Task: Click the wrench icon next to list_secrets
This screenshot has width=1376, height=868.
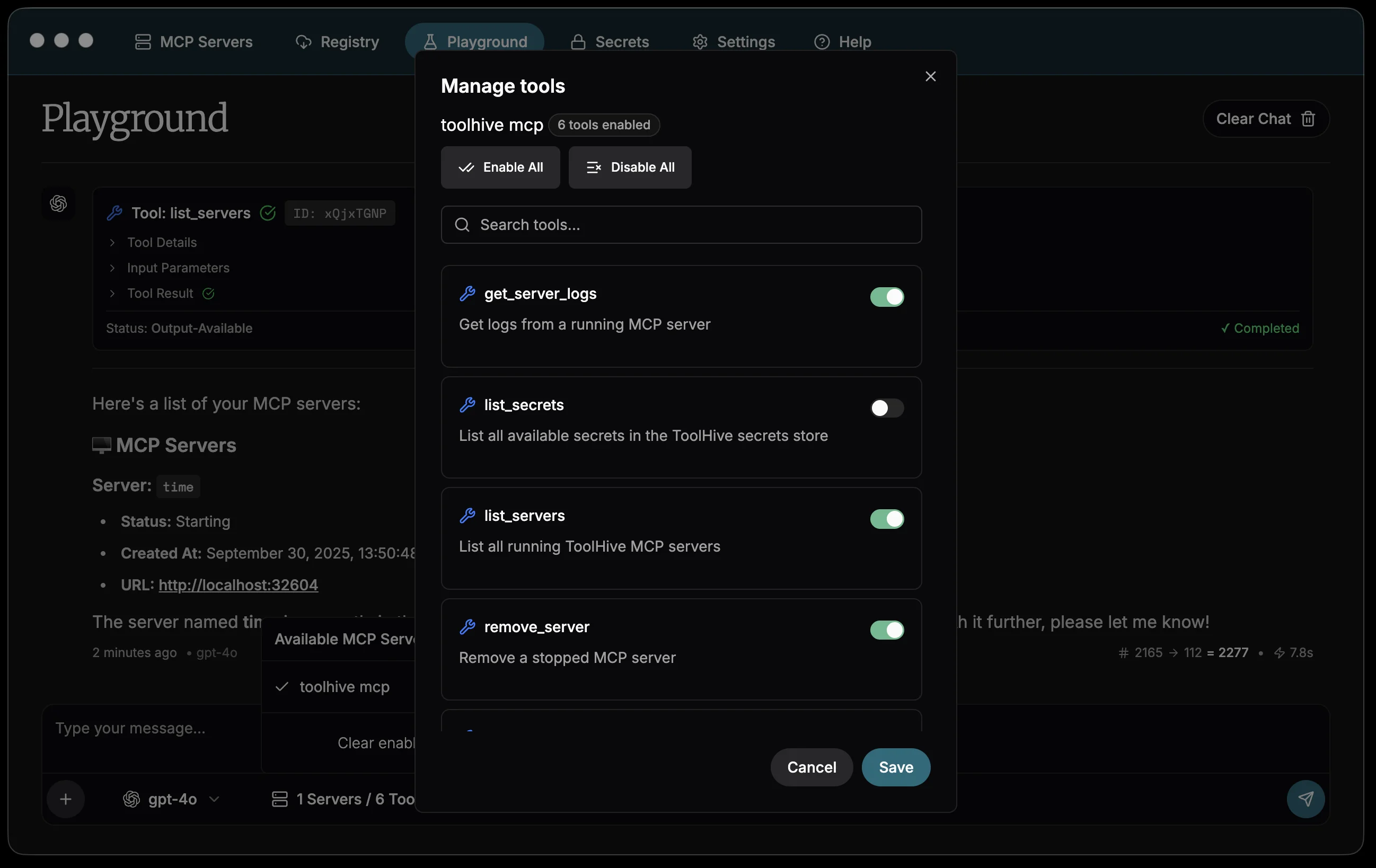Action: [x=468, y=405]
